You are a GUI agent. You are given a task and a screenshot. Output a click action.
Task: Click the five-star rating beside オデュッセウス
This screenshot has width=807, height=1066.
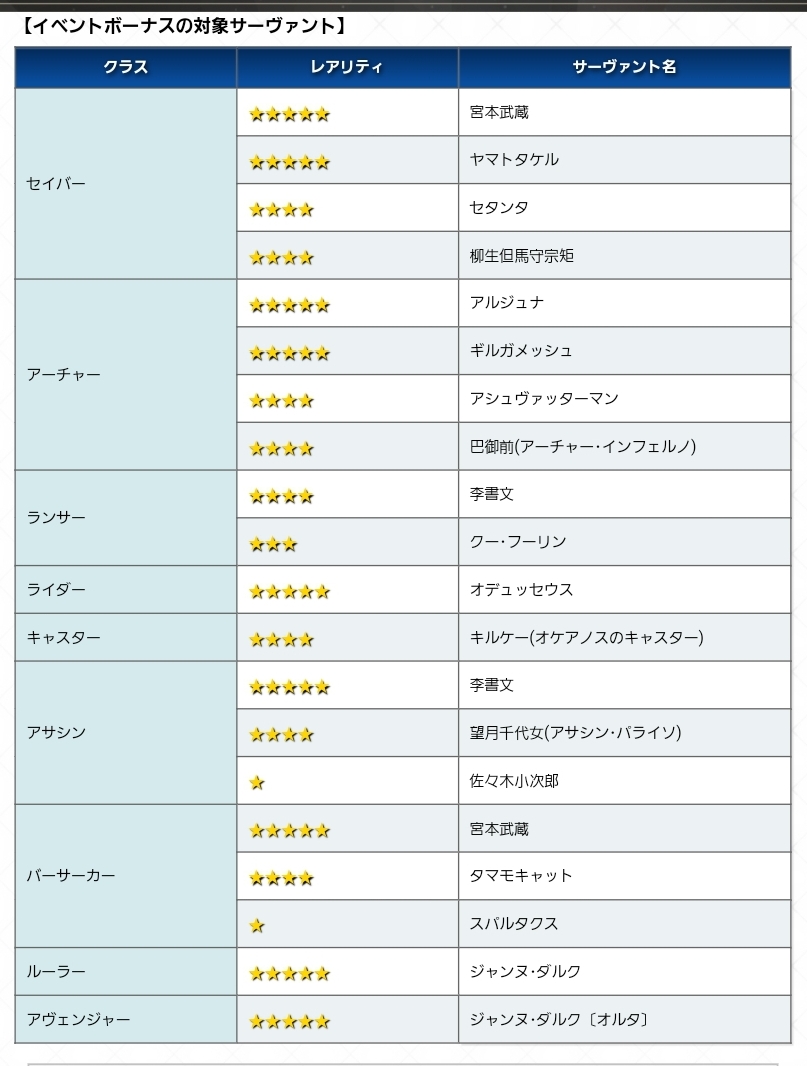tap(289, 592)
